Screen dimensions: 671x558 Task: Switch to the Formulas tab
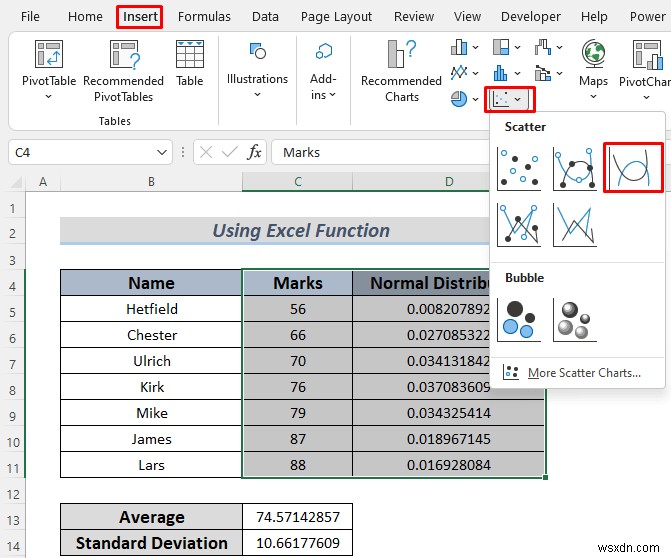[204, 17]
